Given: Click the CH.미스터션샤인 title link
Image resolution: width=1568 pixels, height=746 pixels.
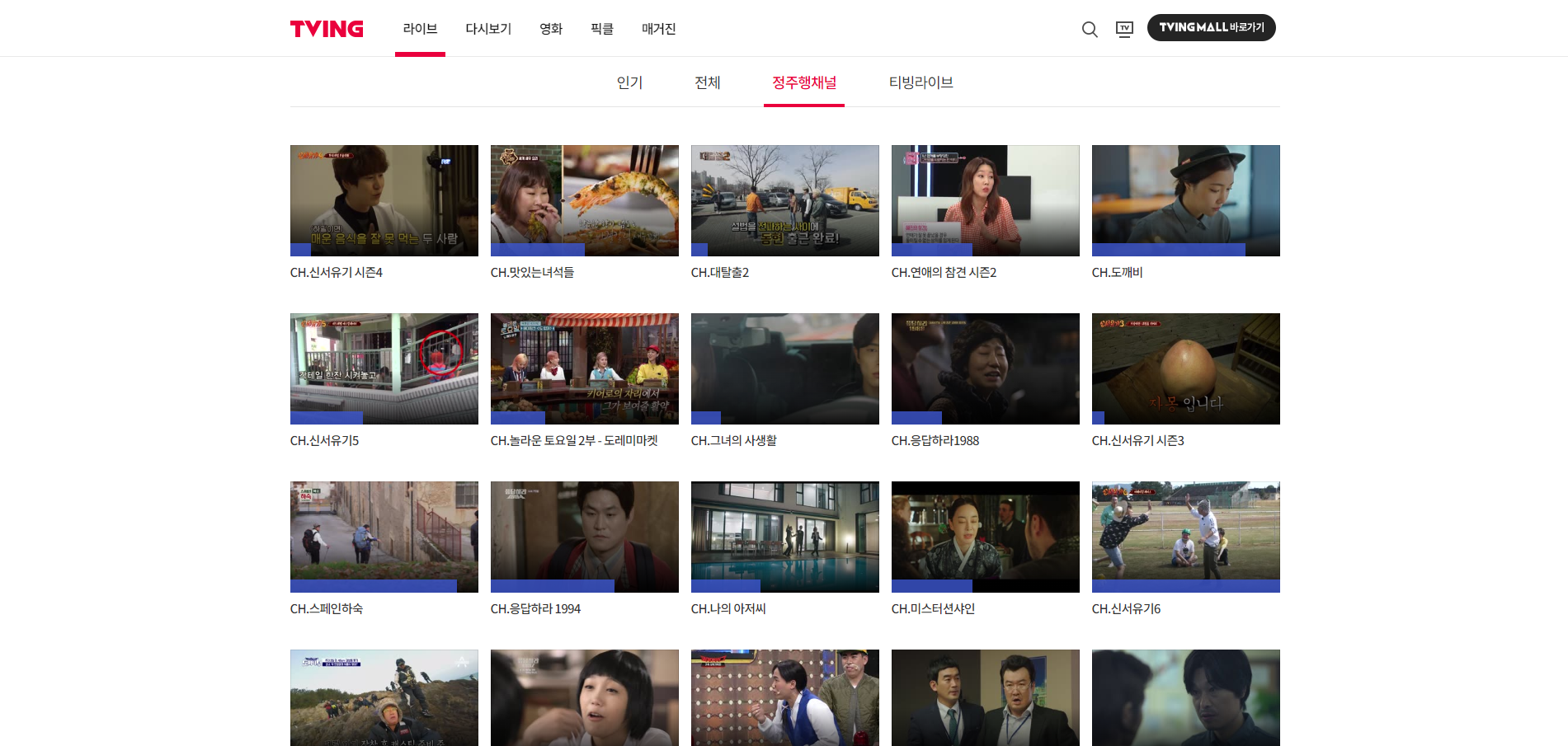Looking at the screenshot, I should pyautogui.click(x=933, y=609).
